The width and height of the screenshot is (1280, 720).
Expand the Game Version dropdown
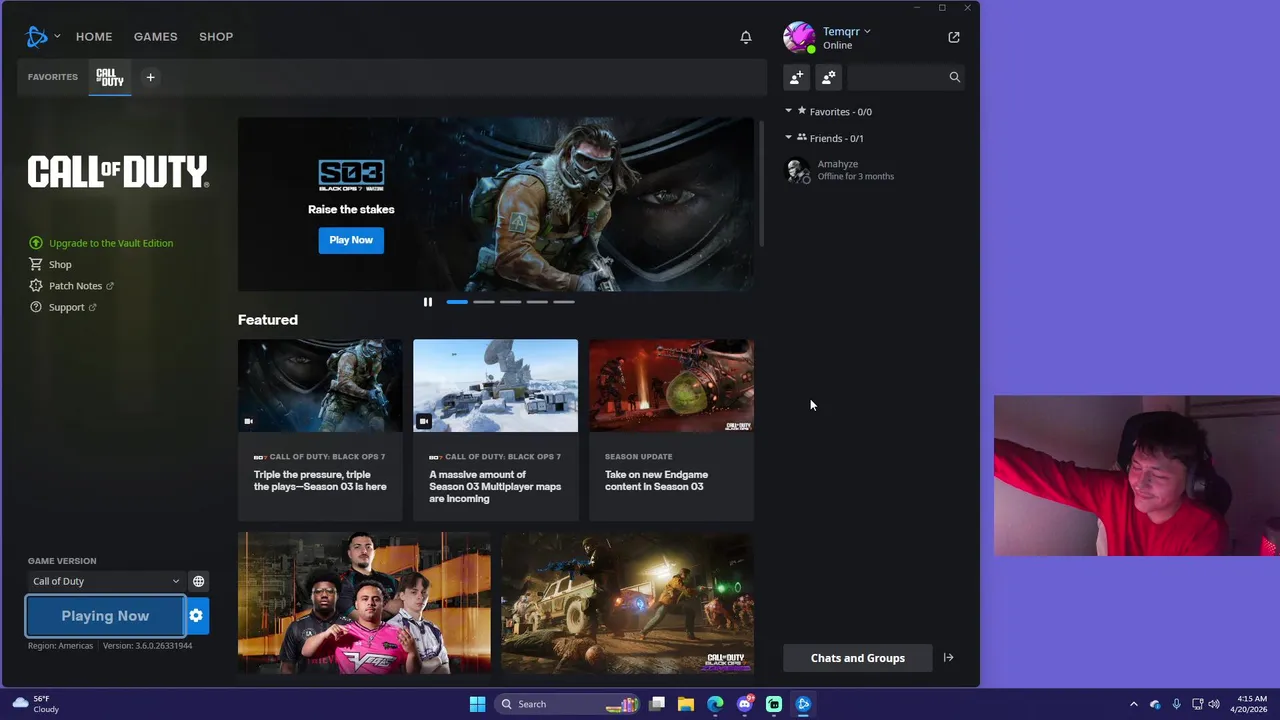(x=105, y=581)
